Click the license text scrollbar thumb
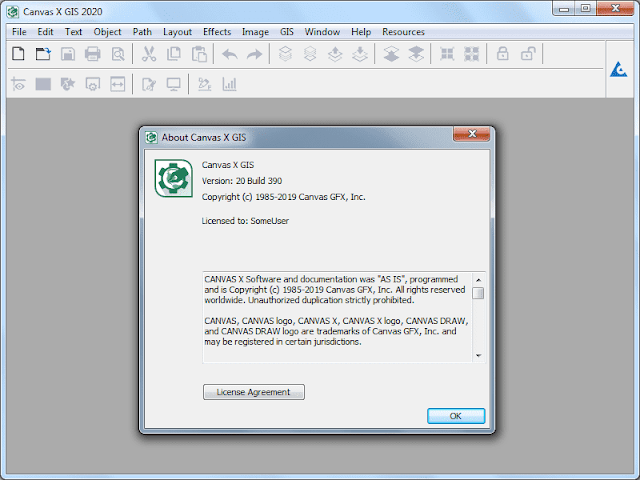Screen dimensions: 640x480 (x=478, y=293)
